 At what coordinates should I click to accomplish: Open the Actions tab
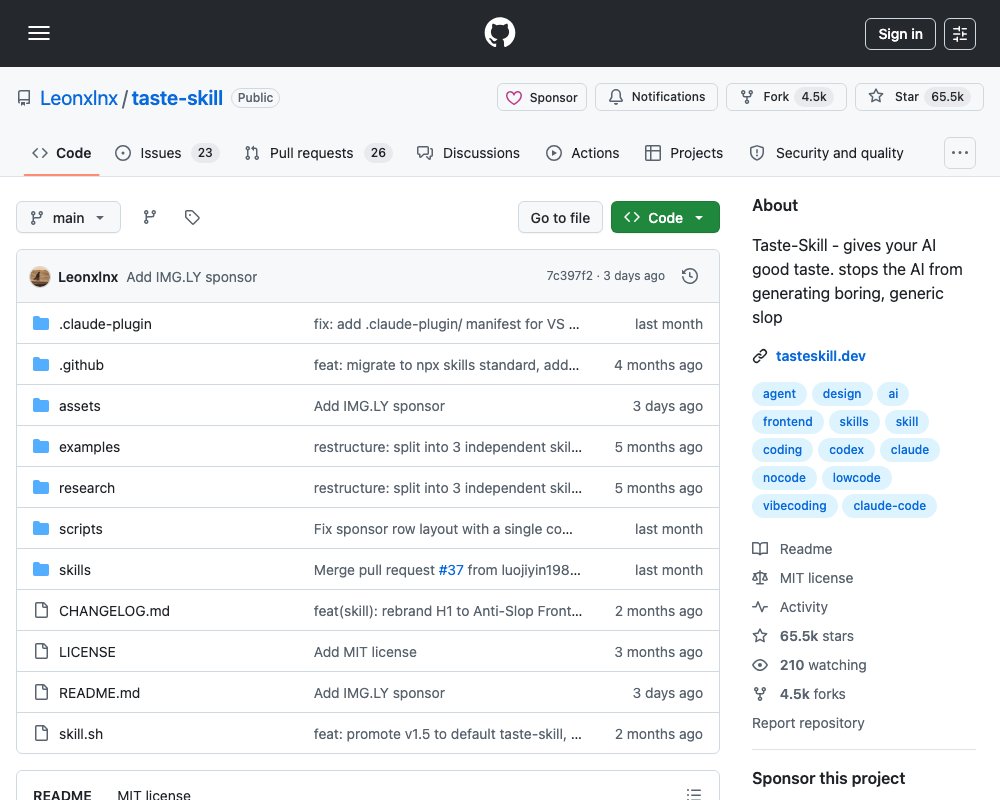[x=583, y=153]
